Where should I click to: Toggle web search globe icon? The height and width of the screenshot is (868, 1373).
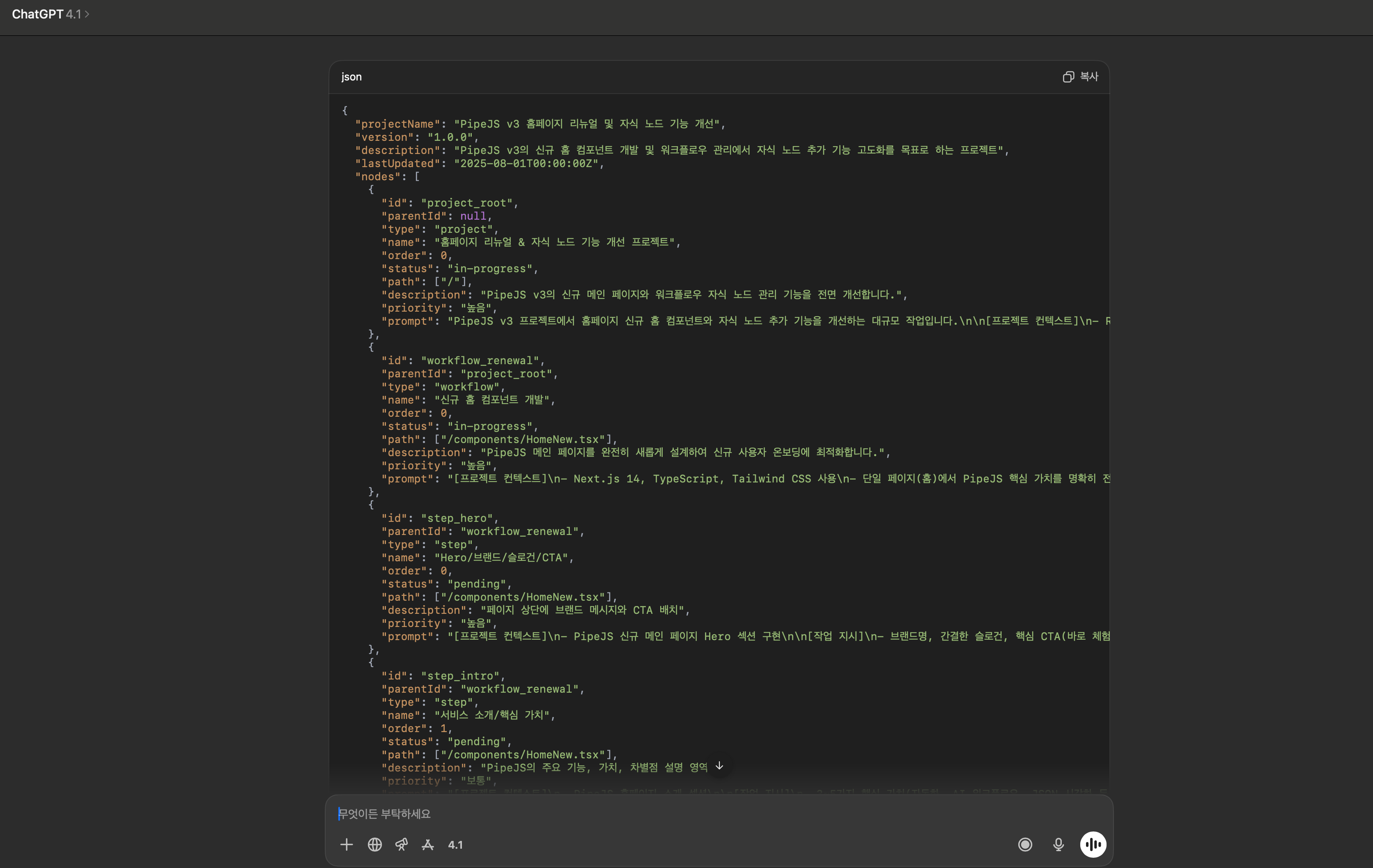[x=374, y=845]
